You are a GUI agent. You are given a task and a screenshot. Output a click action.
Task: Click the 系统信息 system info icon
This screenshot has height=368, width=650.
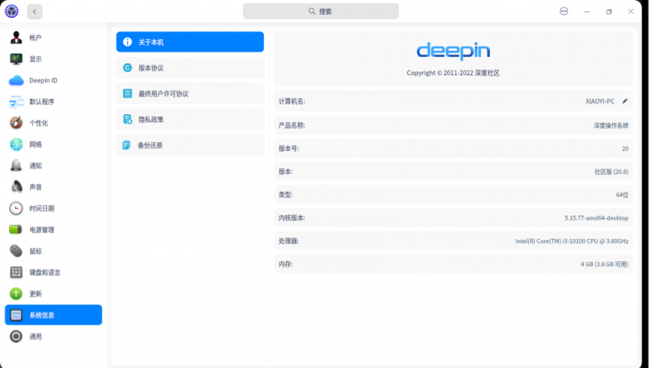click(16, 315)
